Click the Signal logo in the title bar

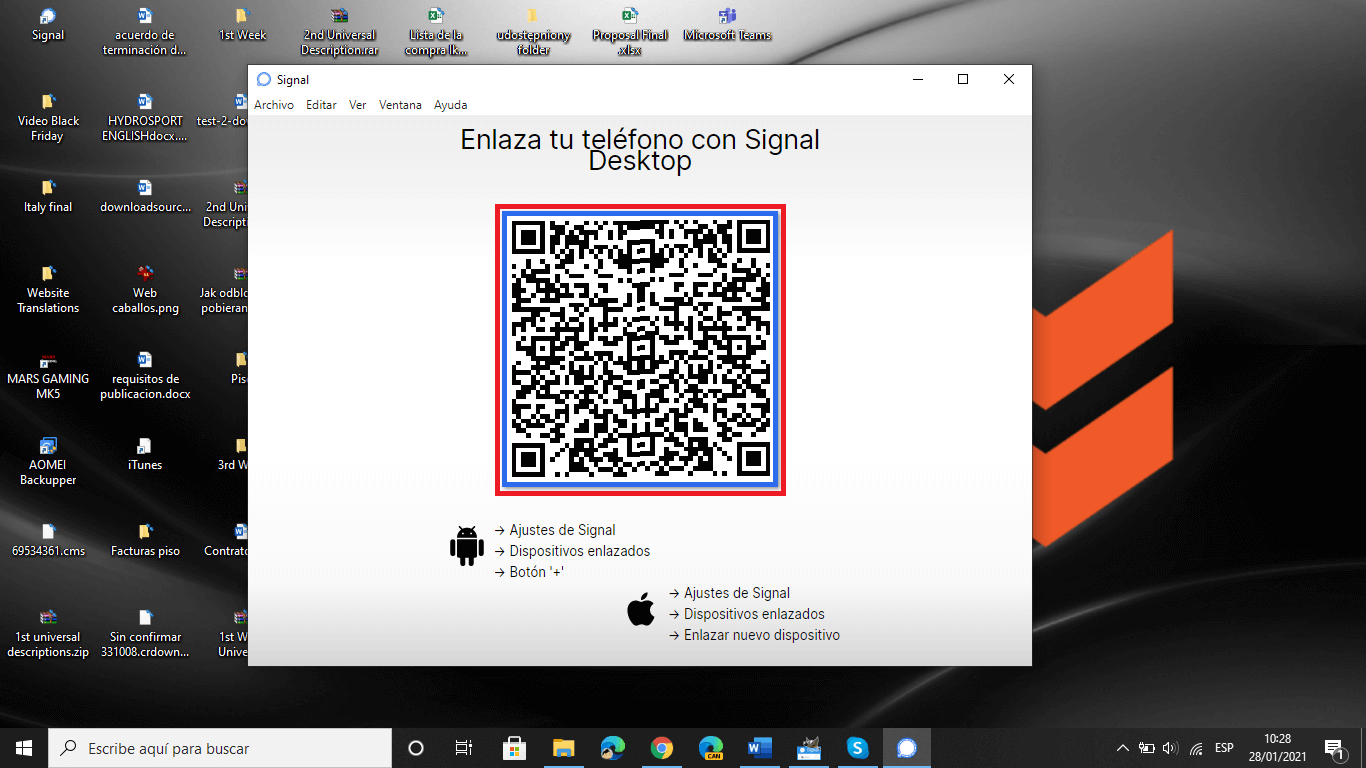pyautogui.click(x=264, y=80)
